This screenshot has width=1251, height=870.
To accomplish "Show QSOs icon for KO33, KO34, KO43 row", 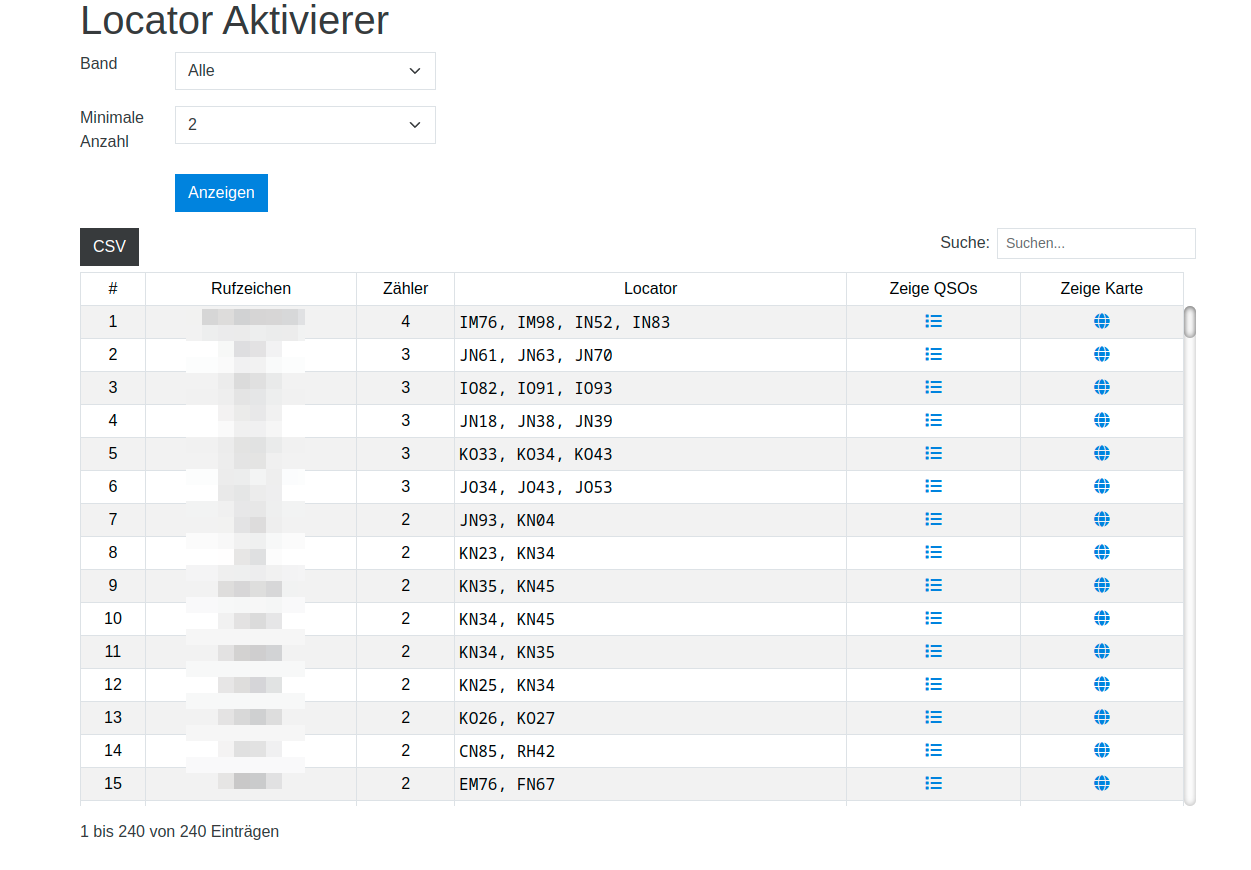I will [x=933, y=453].
